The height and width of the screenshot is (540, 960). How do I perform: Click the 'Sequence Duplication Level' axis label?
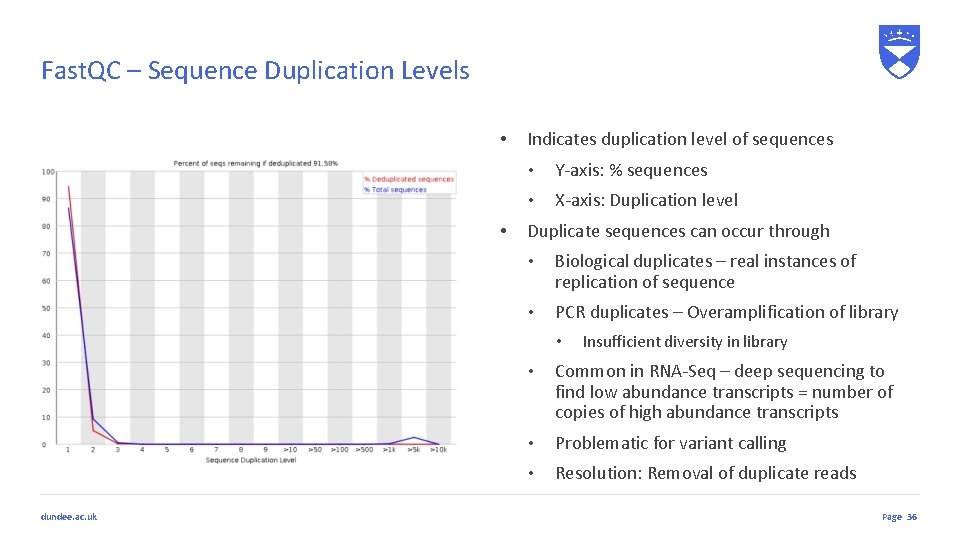coord(250,460)
